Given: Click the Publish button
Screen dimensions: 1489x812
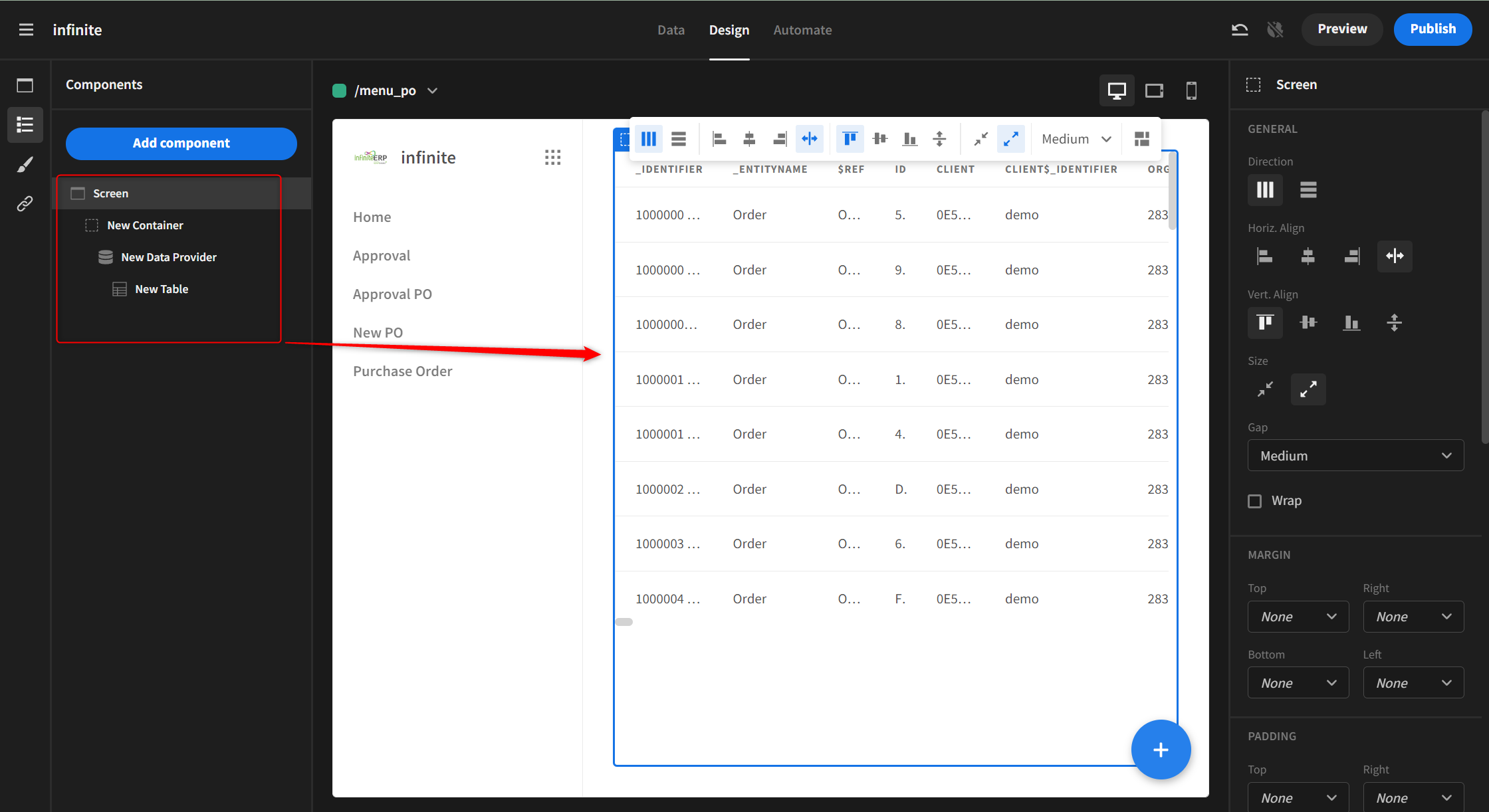Looking at the screenshot, I should [x=1432, y=29].
